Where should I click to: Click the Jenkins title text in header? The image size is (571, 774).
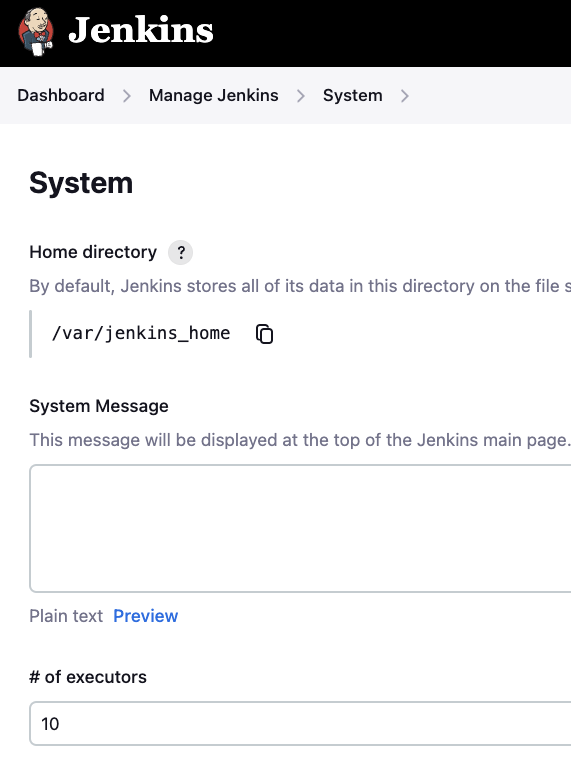point(141,31)
